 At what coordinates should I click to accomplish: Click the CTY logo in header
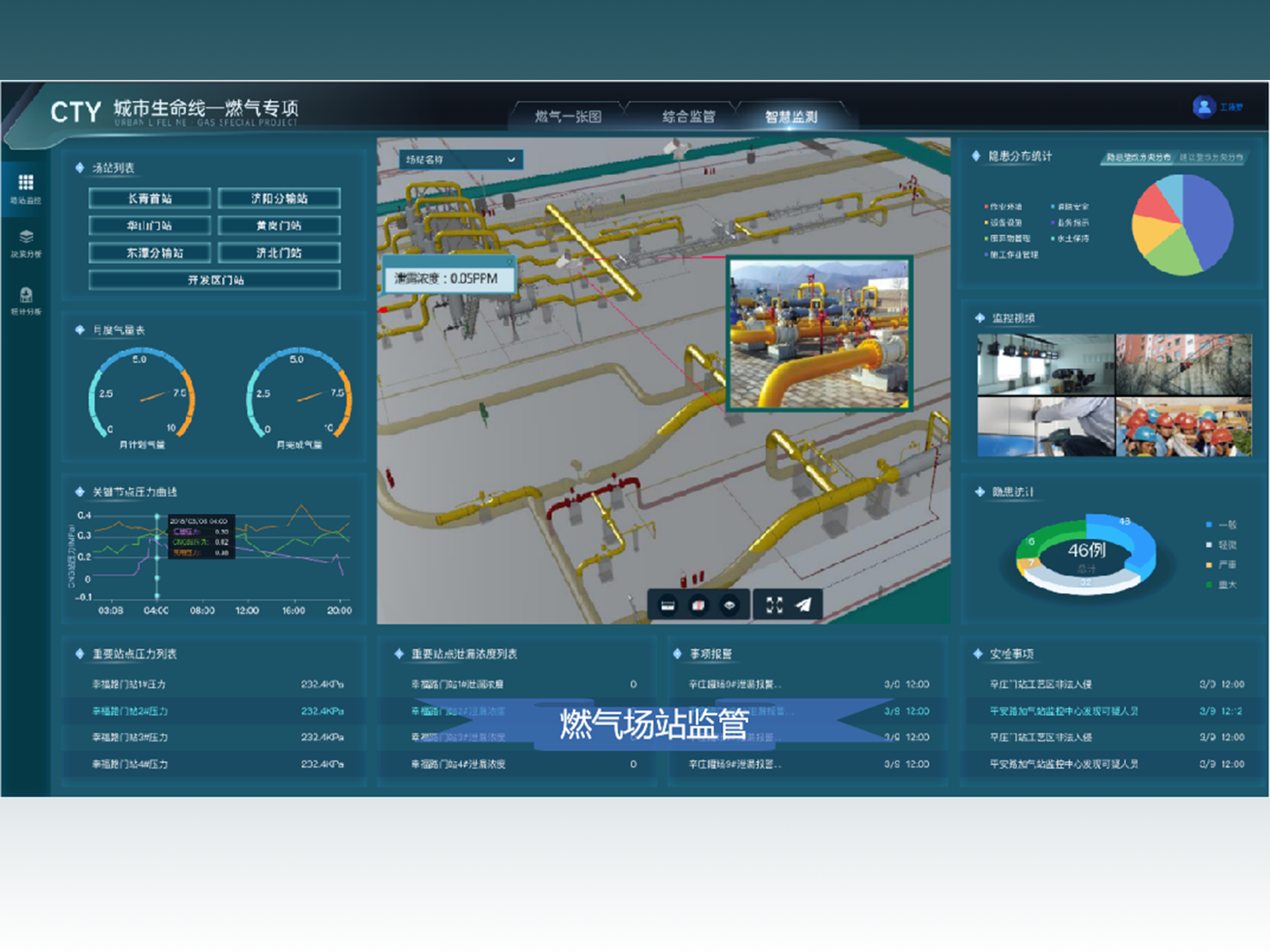[x=75, y=112]
